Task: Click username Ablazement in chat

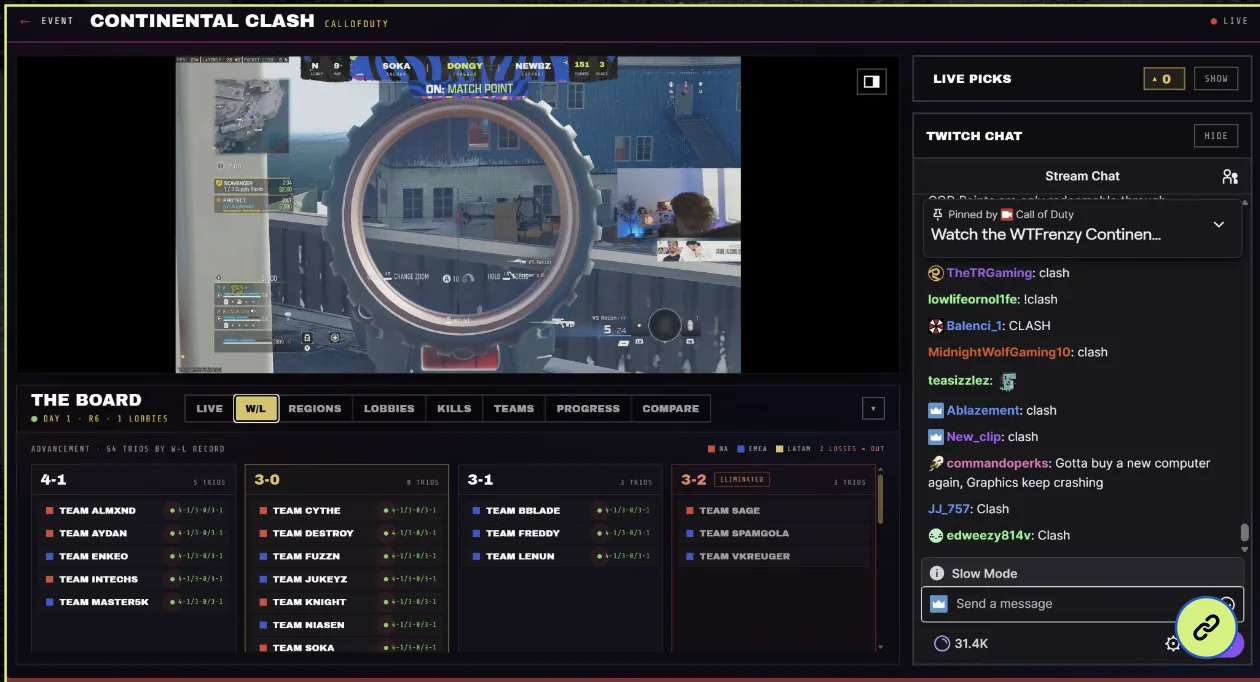Action: pos(983,410)
